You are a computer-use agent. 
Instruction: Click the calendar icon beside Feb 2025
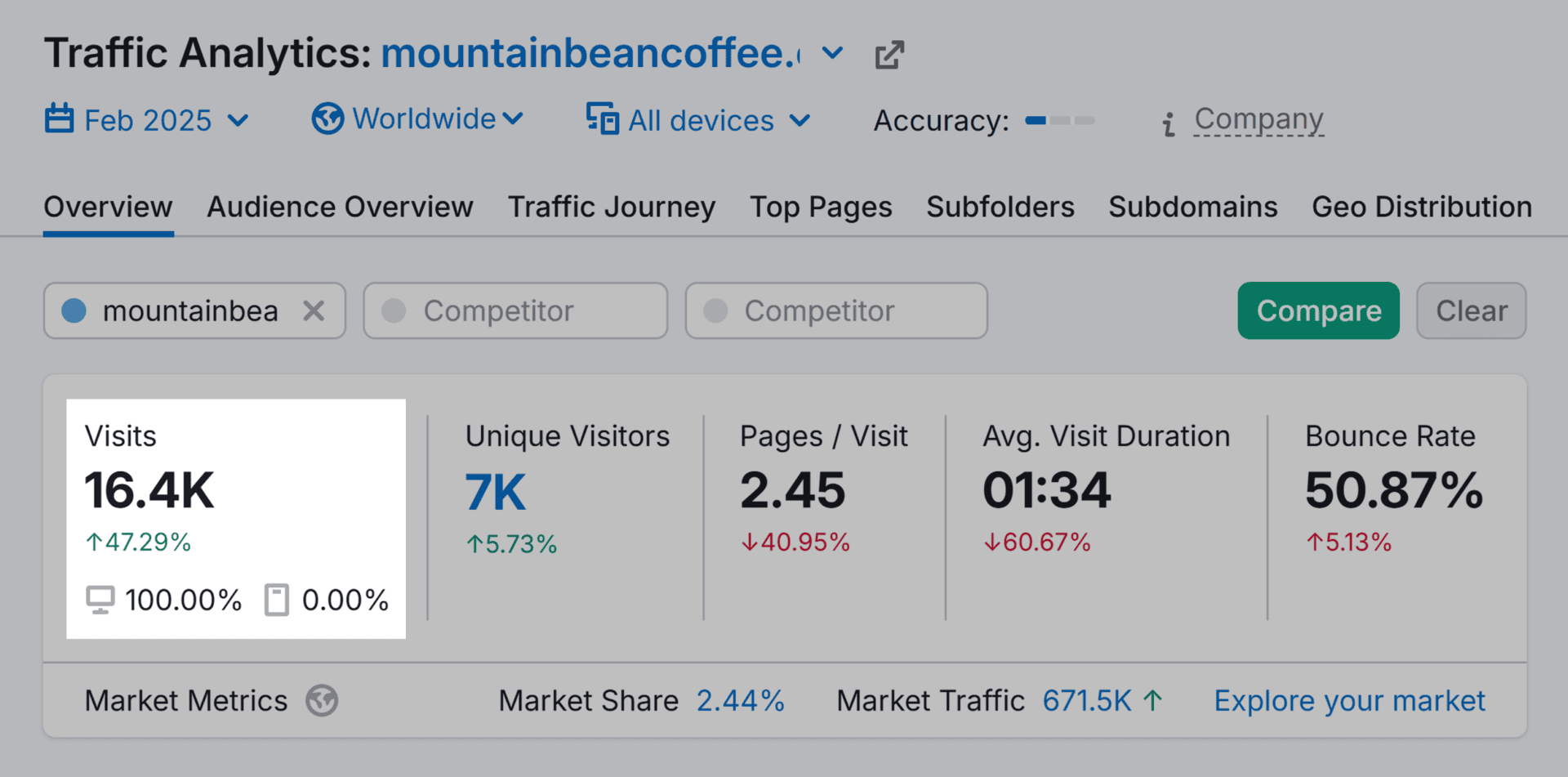[x=59, y=119]
